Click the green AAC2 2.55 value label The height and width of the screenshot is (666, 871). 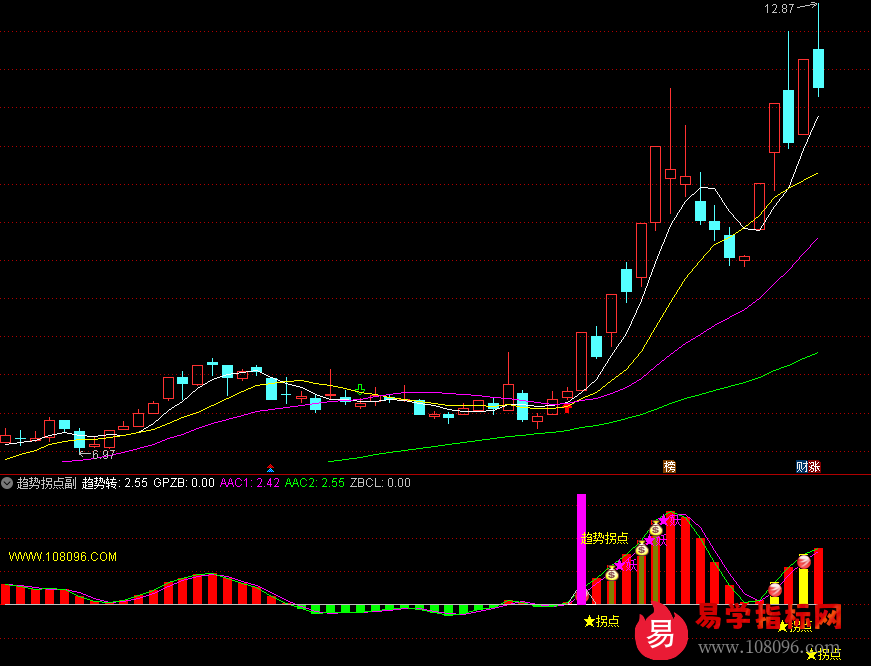[x=314, y=483]
